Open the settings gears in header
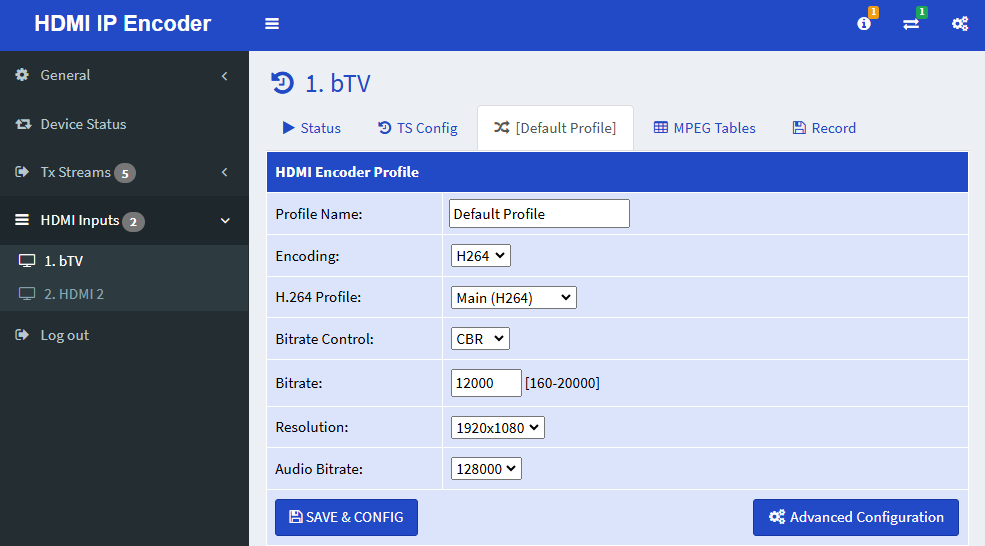 (960, 24)
